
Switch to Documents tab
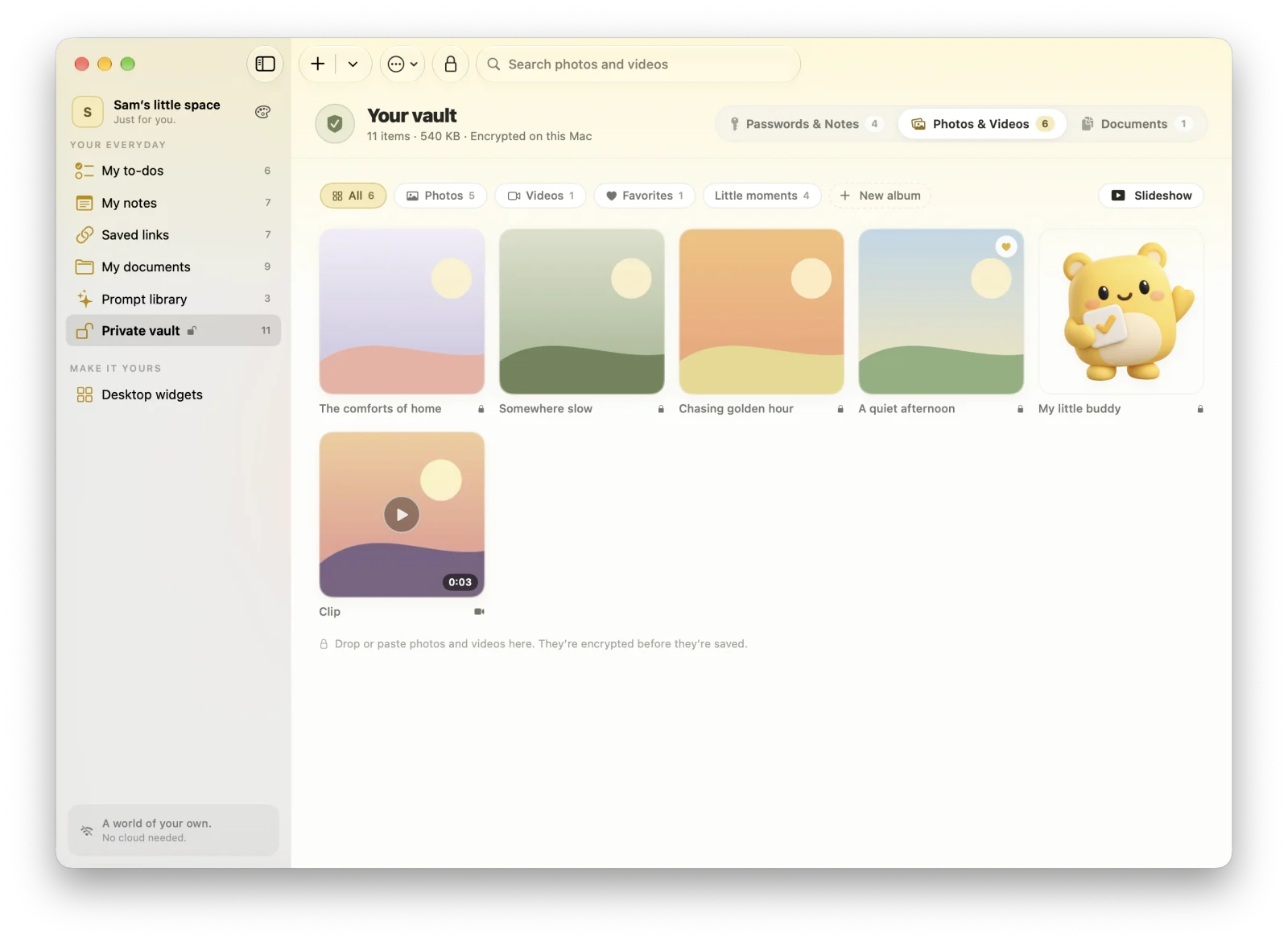pos(1135,124)
